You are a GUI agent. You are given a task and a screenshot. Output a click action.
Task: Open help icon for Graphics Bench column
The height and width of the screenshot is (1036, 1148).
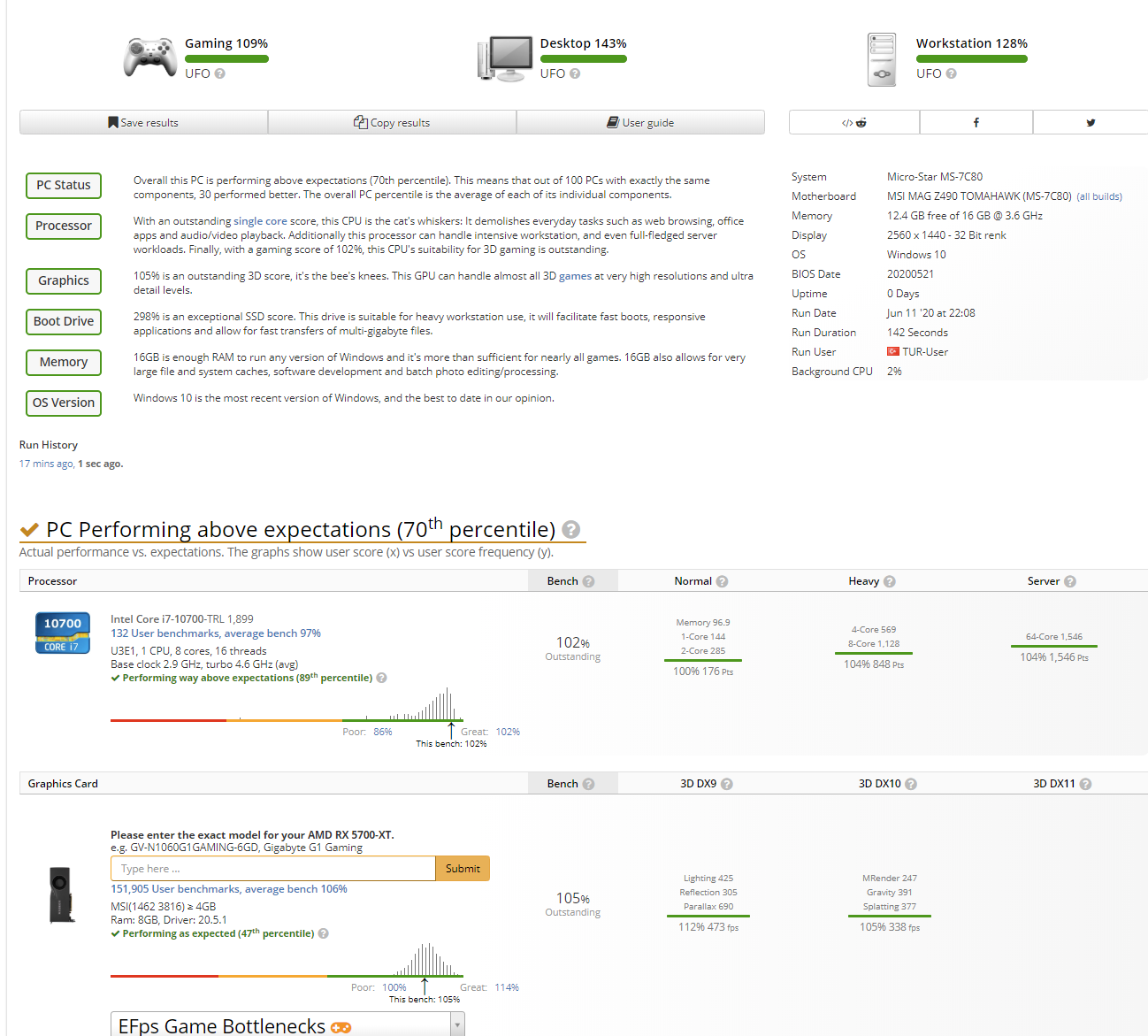(589, 784)
